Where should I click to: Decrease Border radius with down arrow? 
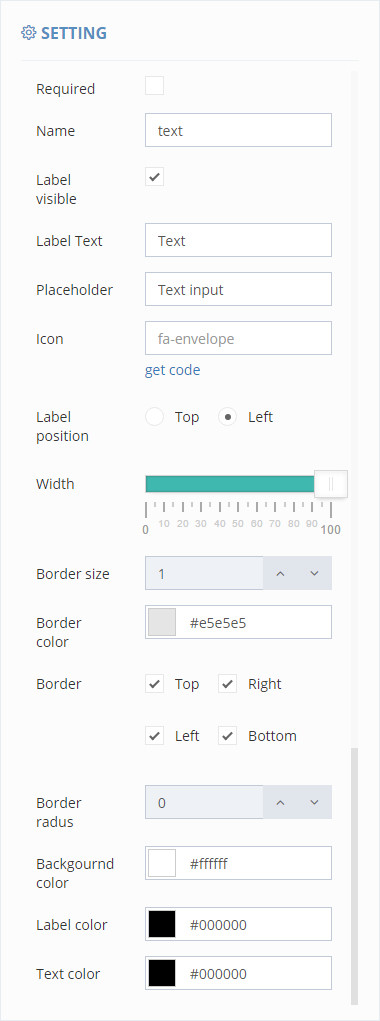click(315, 802)
